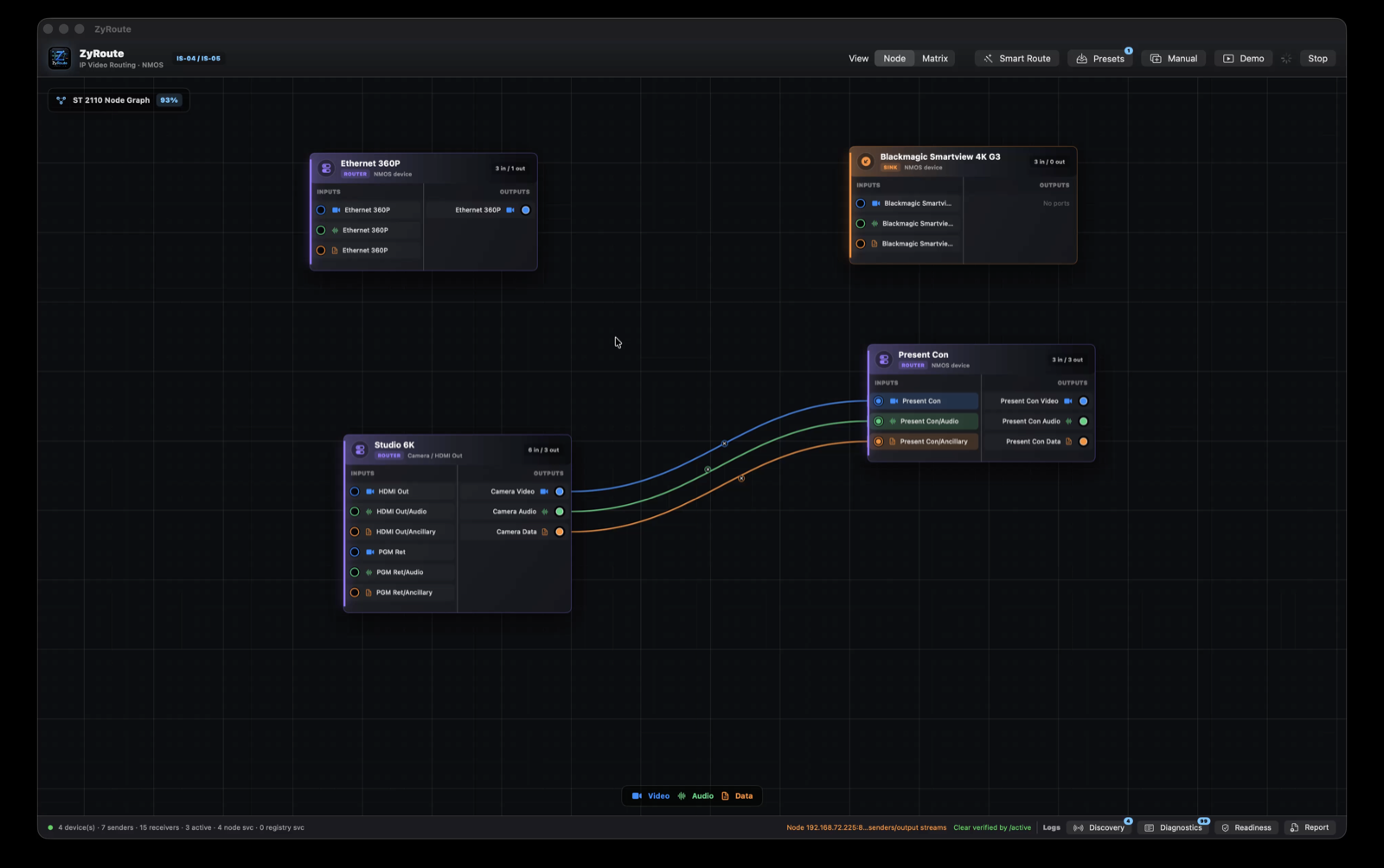
Task: Click the Present Con Video output port
Action: point(1084,401)
